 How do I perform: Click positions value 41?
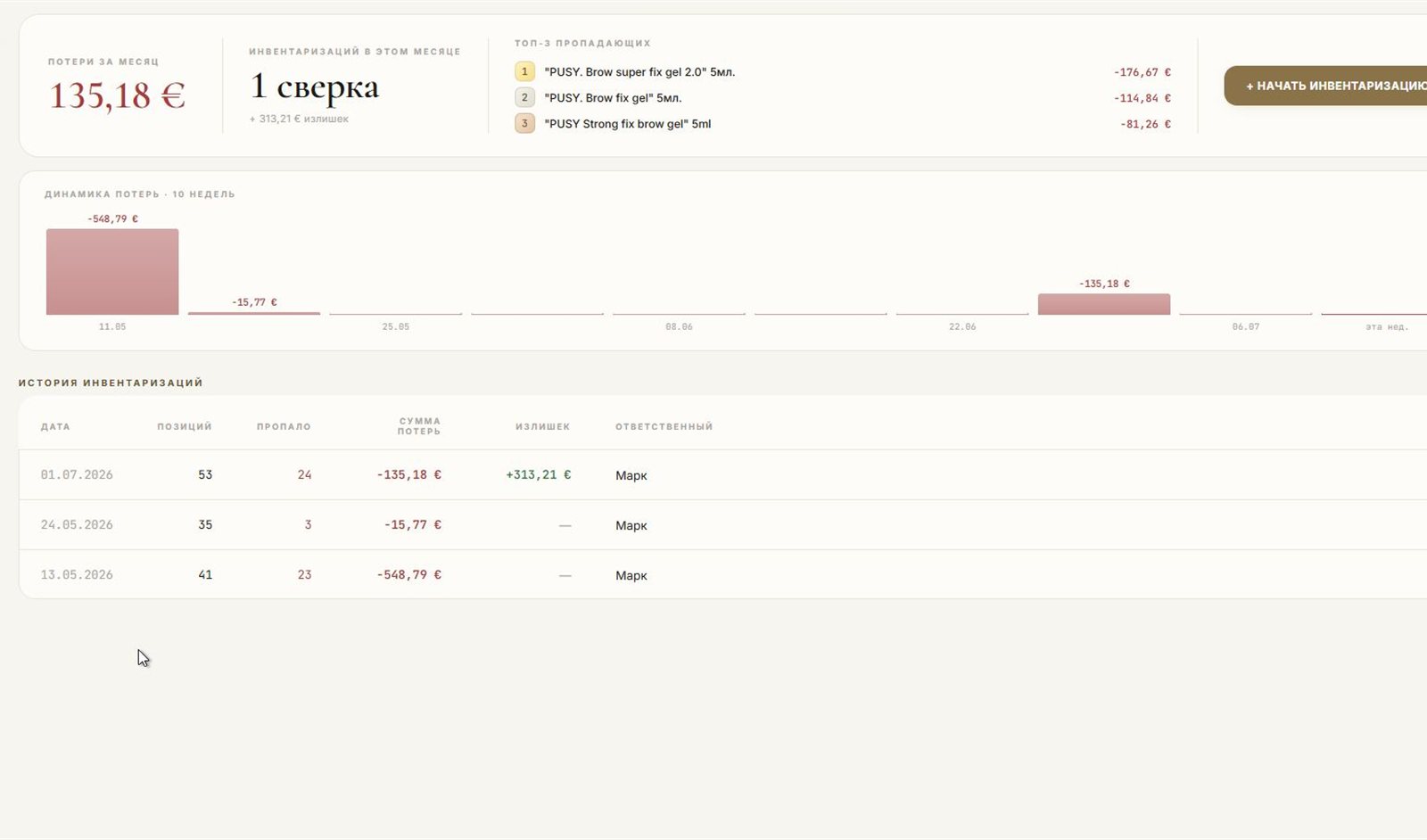205,574
